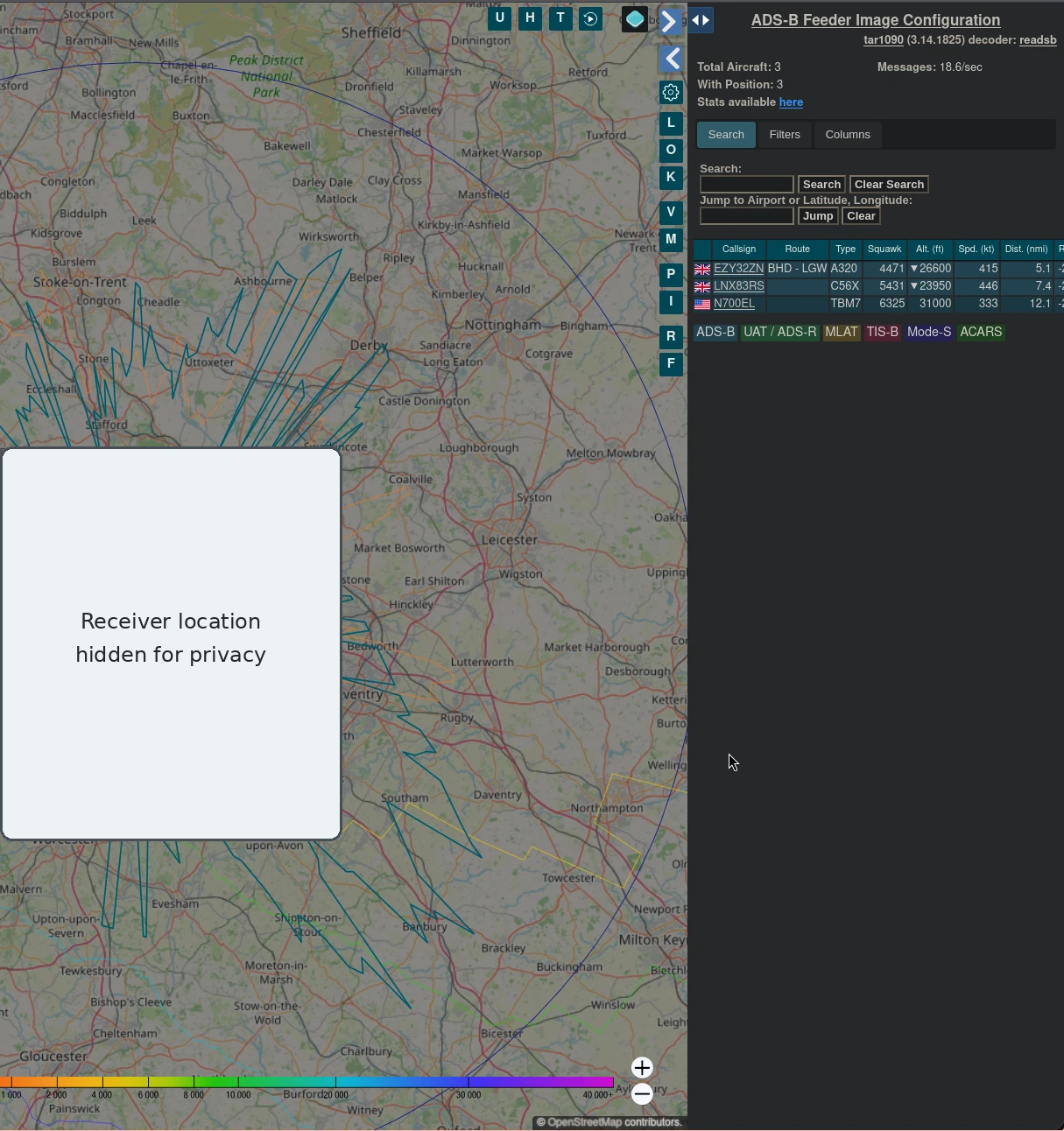Click the right-pointing chevron map button

(670, 20)
